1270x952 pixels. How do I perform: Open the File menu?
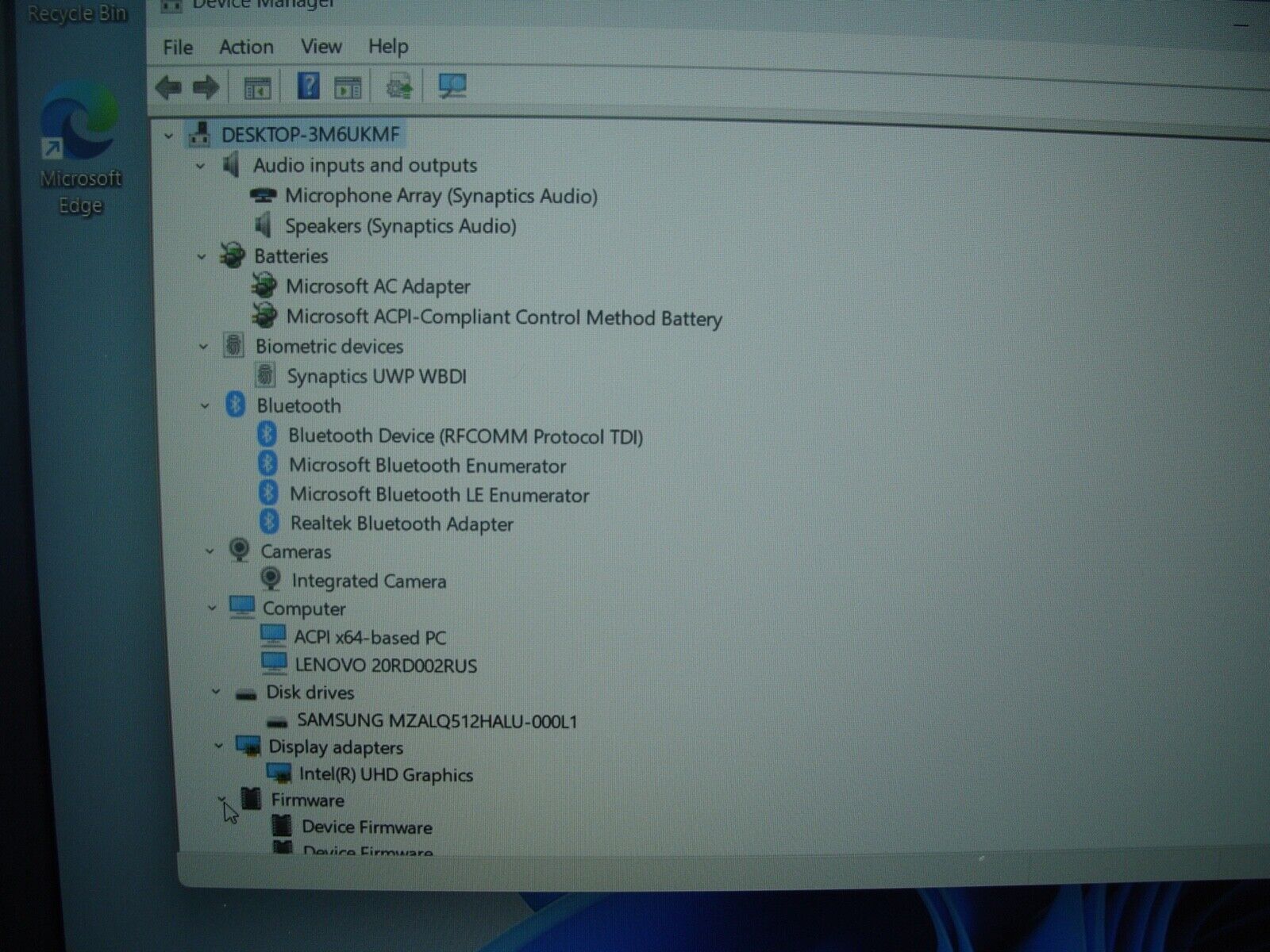coord(178,48)
